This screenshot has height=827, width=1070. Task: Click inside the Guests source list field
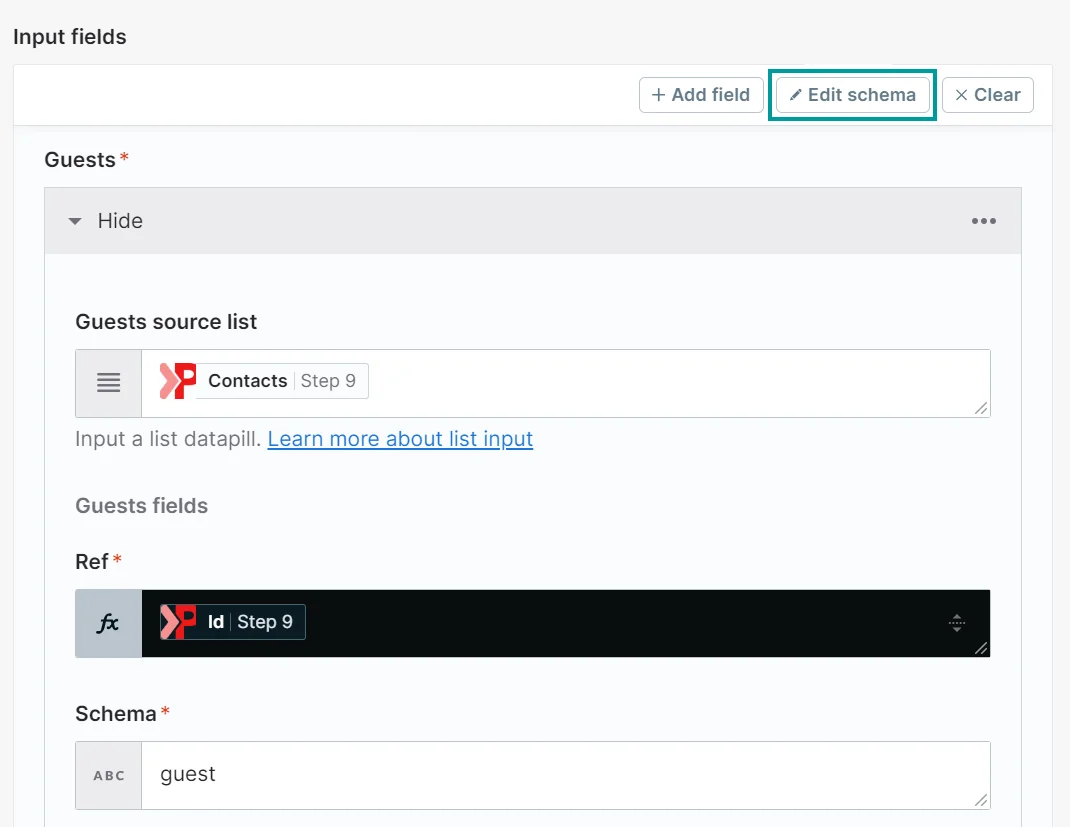pyautogui.click(x=566, y=383)
